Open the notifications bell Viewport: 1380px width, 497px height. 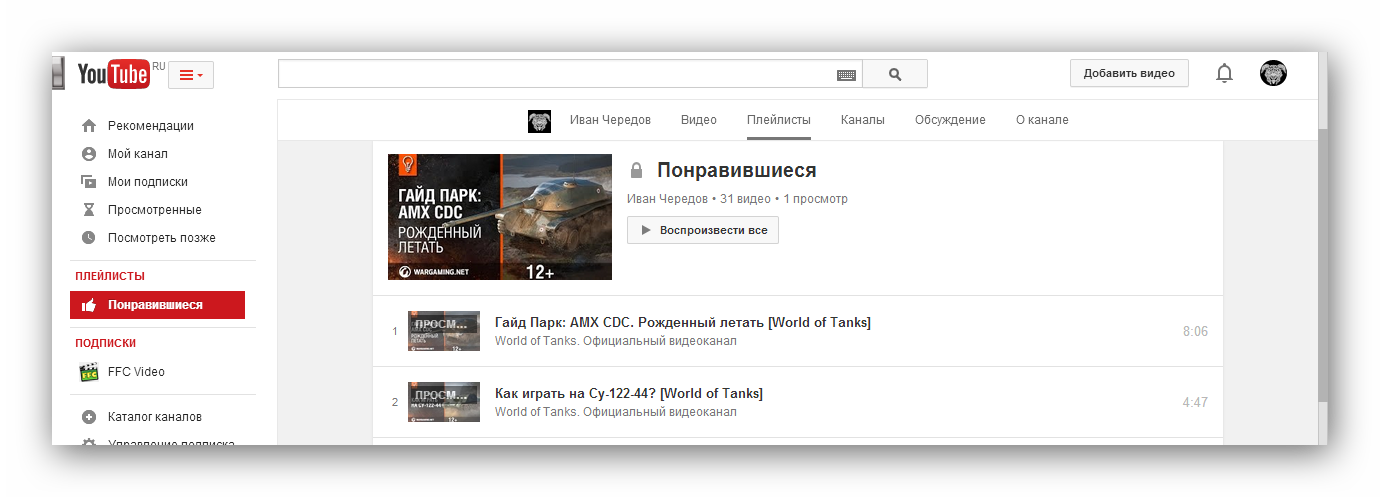(1224, 73)
